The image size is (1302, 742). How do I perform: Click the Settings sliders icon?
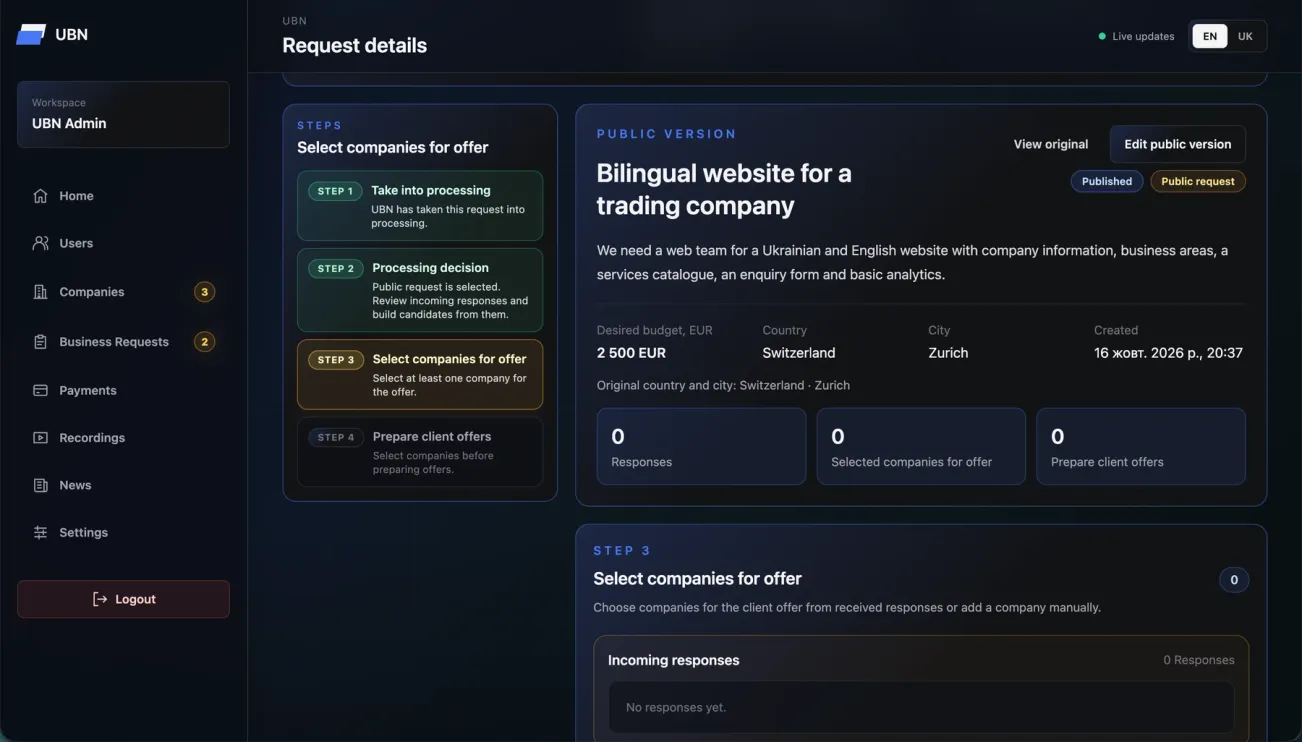(40, 533)
